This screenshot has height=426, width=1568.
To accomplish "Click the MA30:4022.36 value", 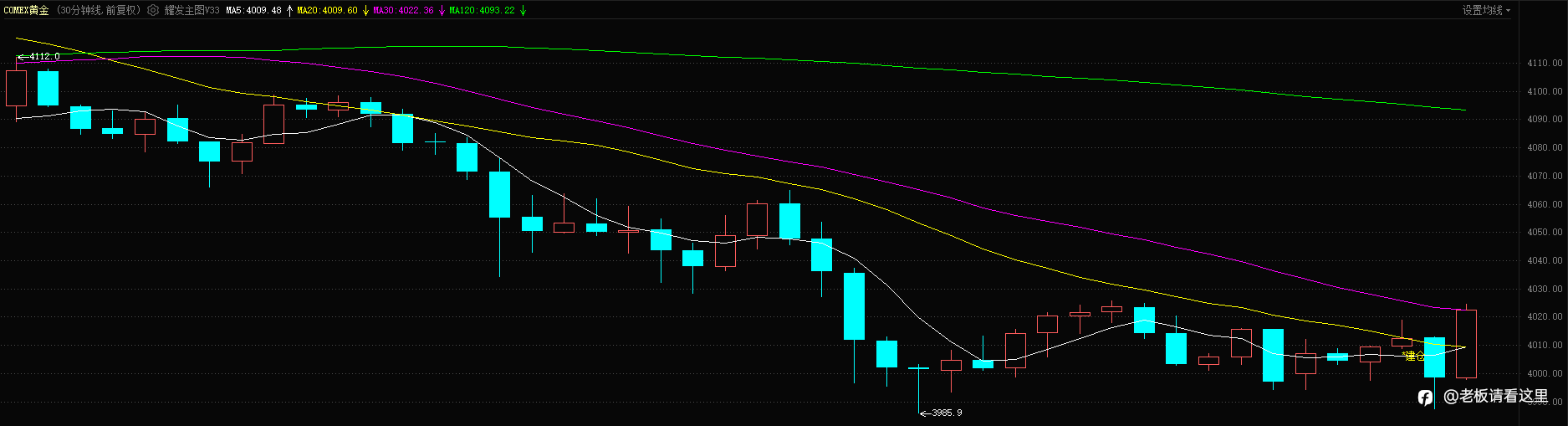I will click(x=403, y=10).
